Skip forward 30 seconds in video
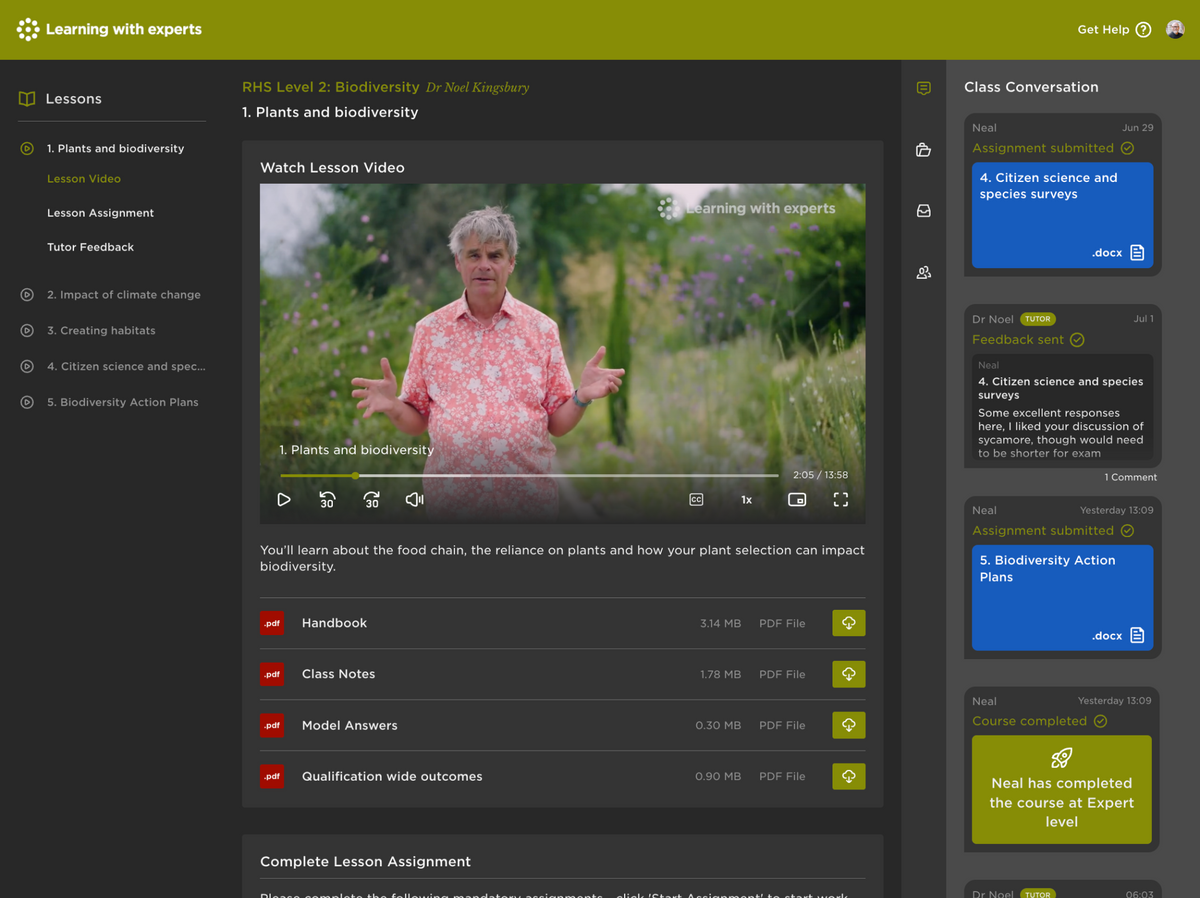 tap(371, 499)
